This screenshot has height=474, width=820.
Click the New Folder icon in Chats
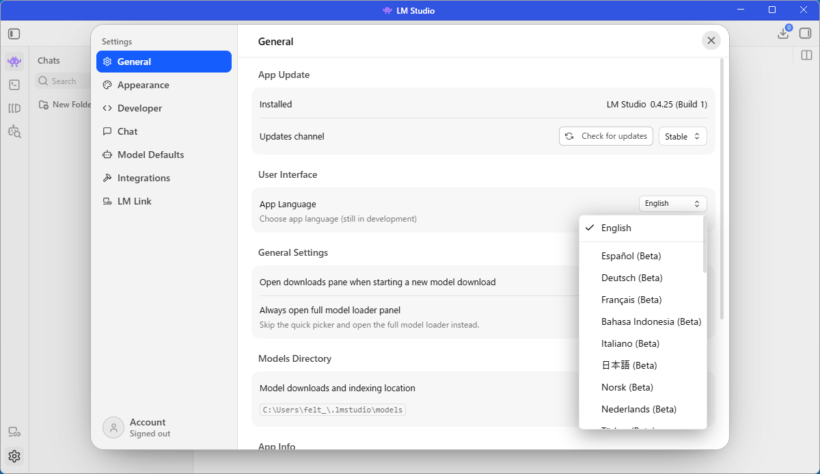[44, 105]
